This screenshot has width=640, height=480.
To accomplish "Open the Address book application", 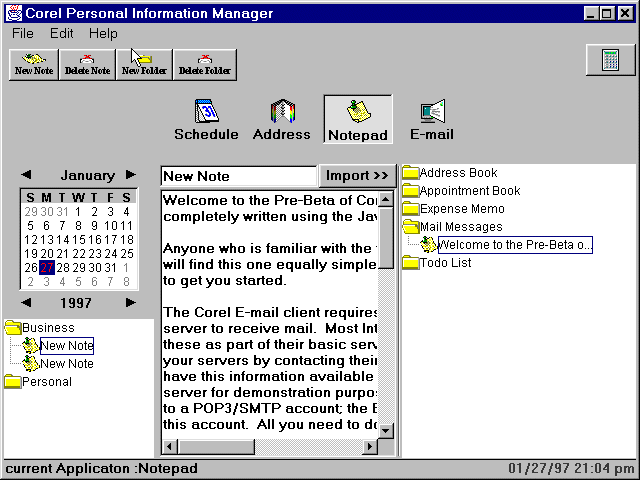I will point(282,120).
